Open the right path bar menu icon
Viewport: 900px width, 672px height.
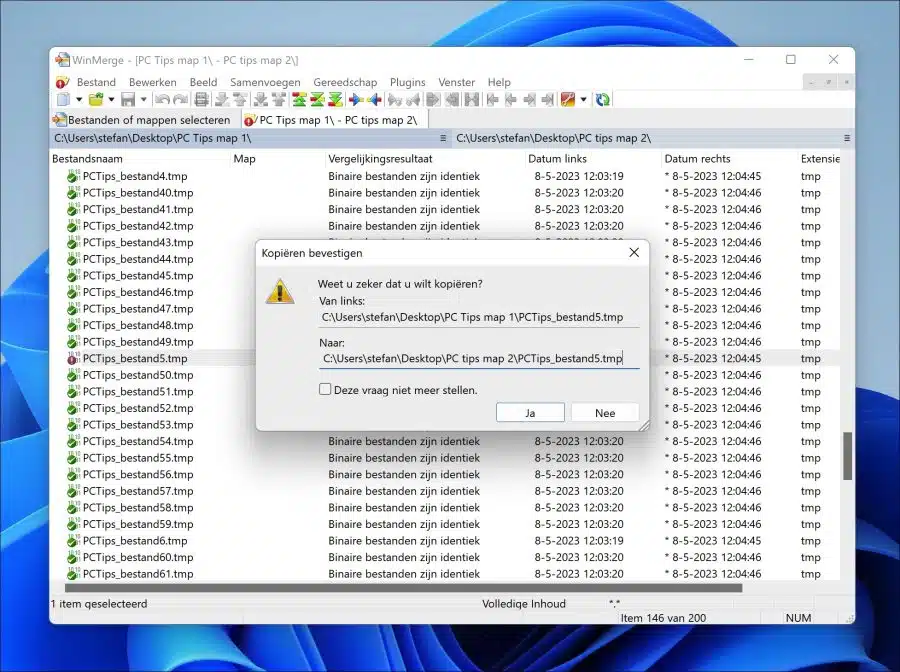847,138
